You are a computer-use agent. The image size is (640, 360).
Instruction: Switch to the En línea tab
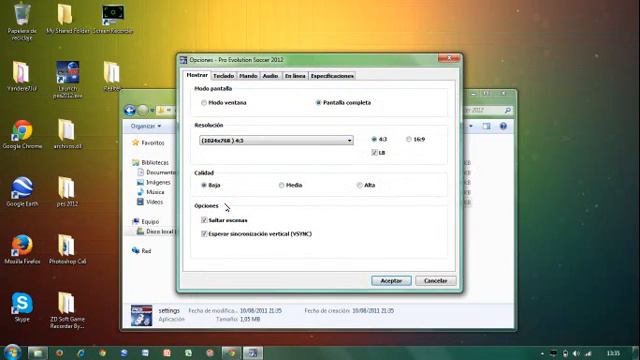pos(295,76)
